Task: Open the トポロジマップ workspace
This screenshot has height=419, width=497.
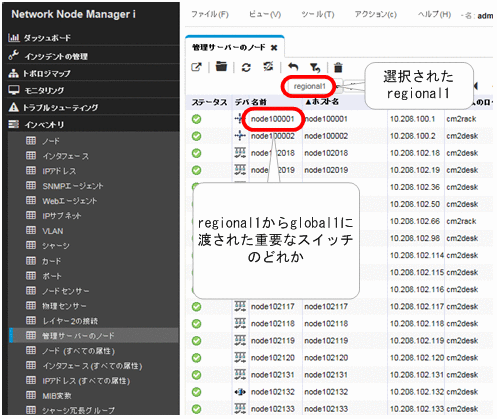Action: point(46,73)
